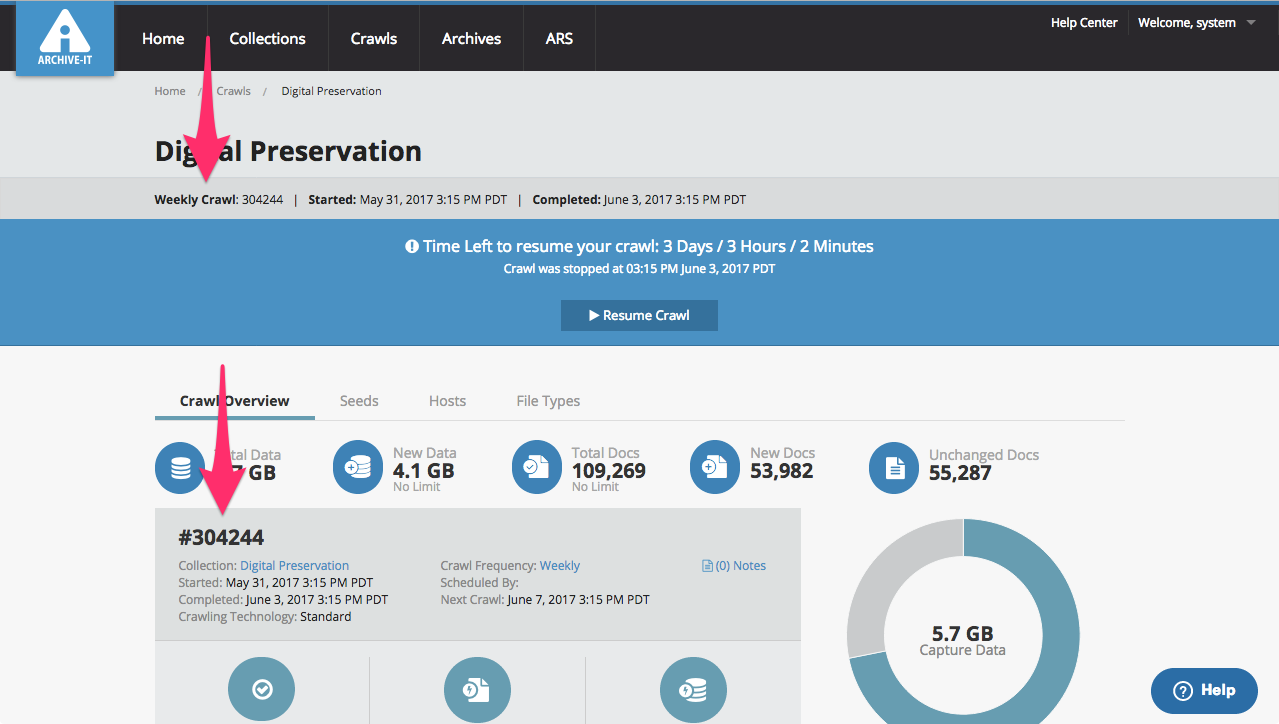The image size is (1279, 724).
Task: Click the Total Data database icon
Action: click(x=180, y=468)
